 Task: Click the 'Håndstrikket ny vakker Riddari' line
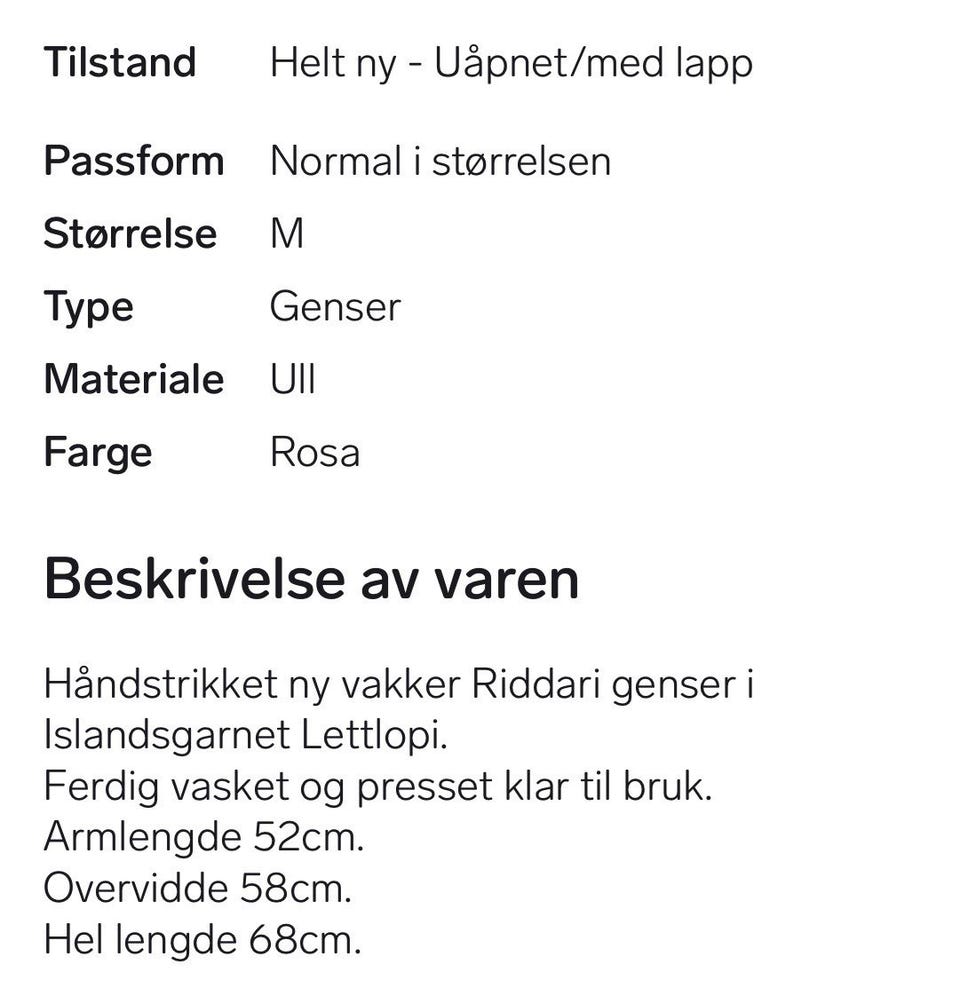tap(399, 685)
